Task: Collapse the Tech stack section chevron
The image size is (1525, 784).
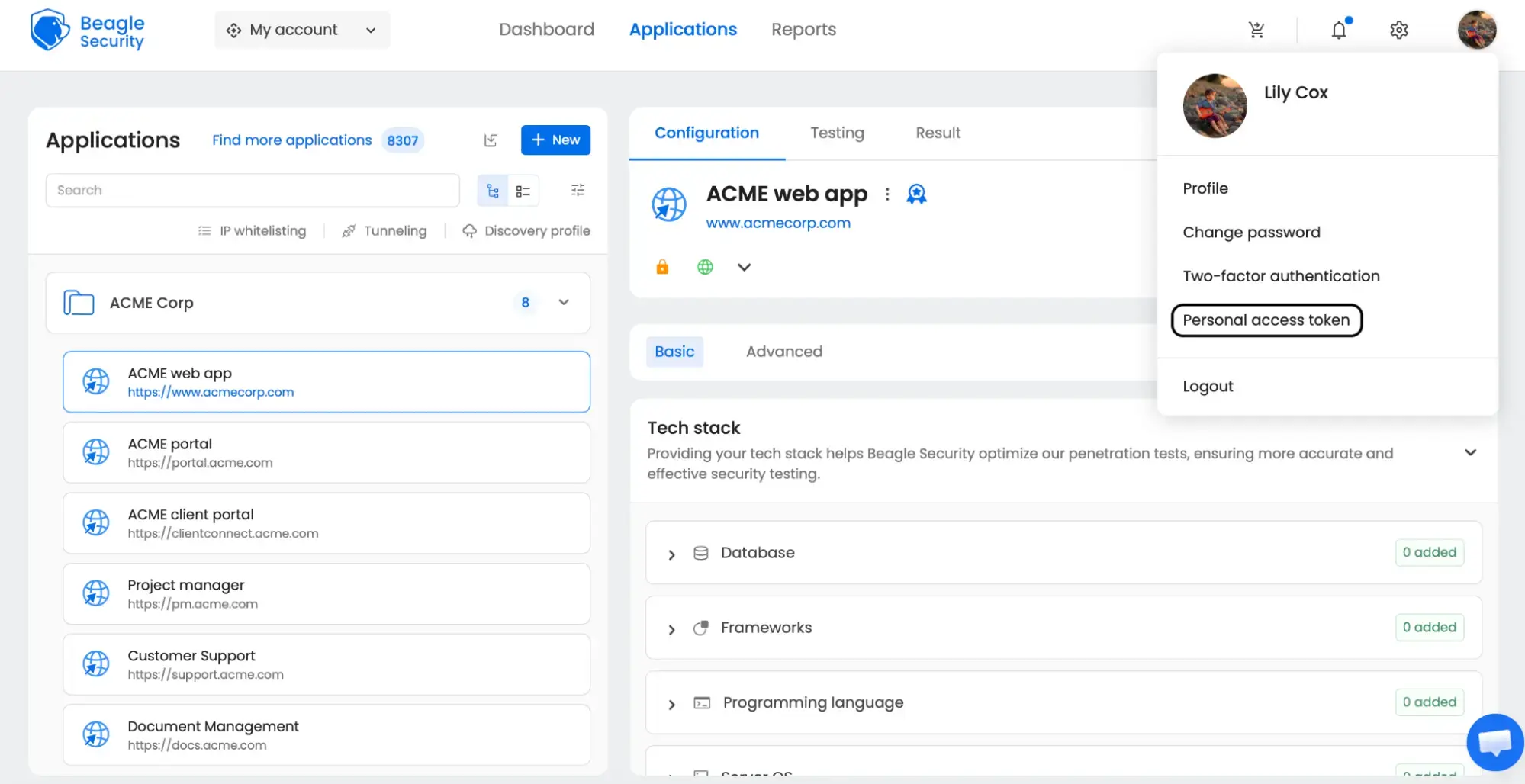Action: pos(1470,453)
